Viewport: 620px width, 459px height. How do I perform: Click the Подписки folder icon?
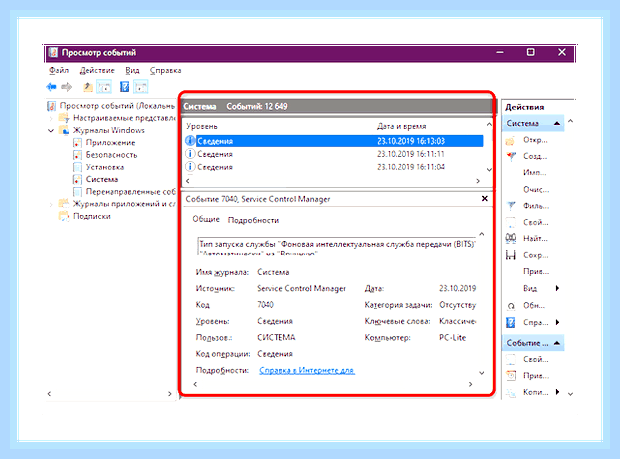click(x=64, y=216)
